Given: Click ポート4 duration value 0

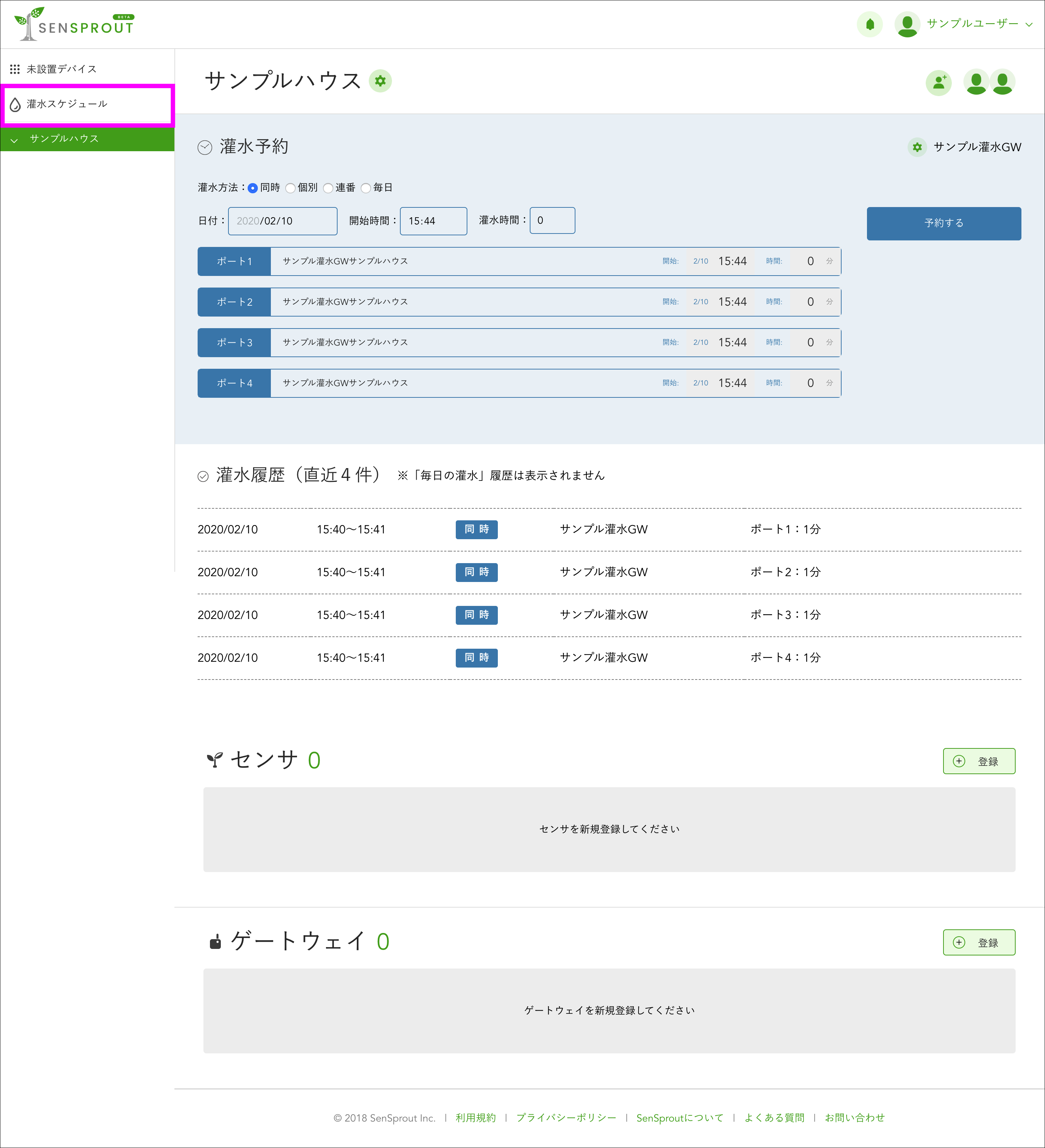Looking at the screenshot, I should tap(810, 383).
